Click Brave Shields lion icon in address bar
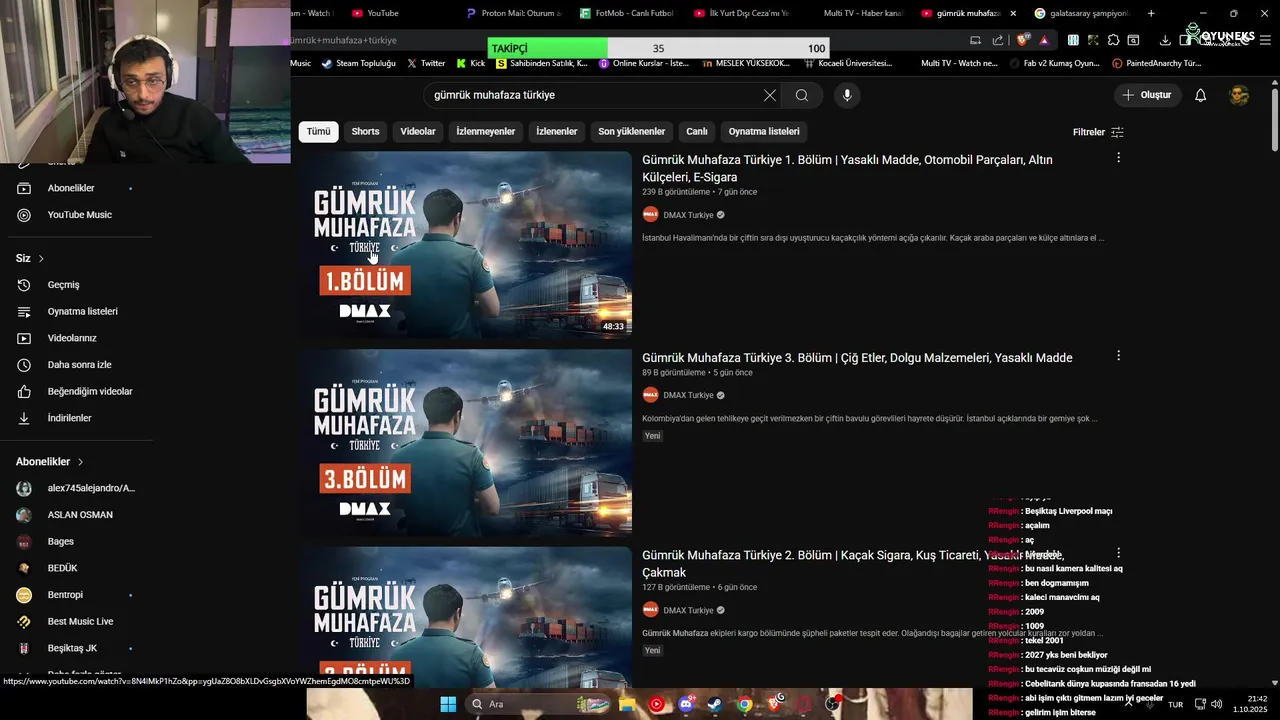 (x=1022, y=40)
